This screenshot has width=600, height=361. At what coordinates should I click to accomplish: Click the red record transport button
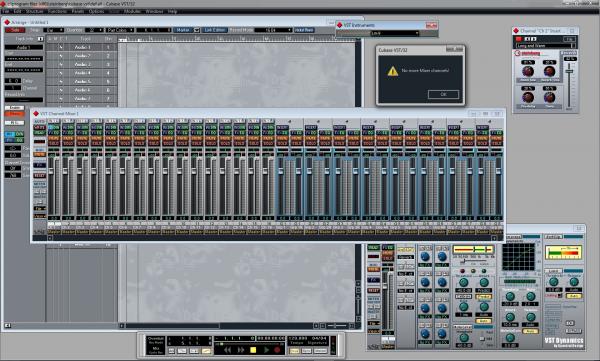click(x=278, y=350)
